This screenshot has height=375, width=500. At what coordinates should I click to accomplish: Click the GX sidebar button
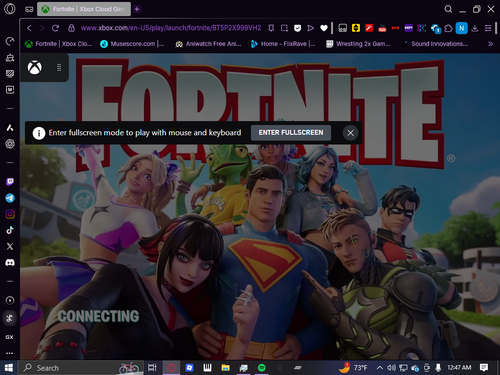9,337
